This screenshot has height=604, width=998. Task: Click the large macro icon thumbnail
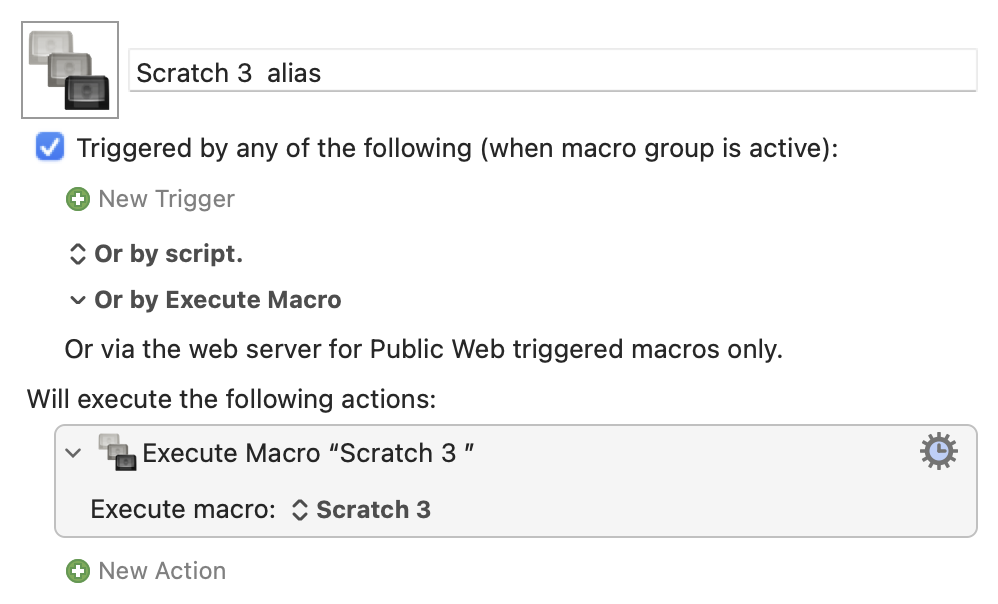pos(70,70)
